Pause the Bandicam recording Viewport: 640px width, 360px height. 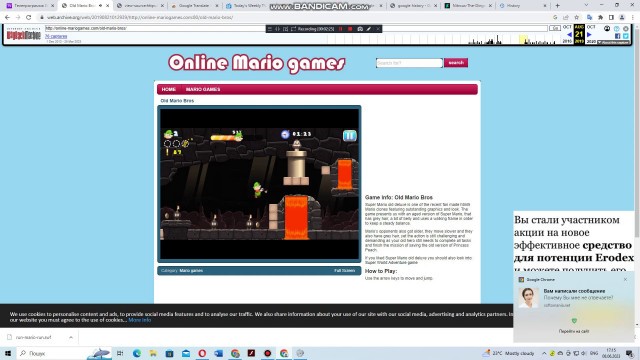pos(341,29)
